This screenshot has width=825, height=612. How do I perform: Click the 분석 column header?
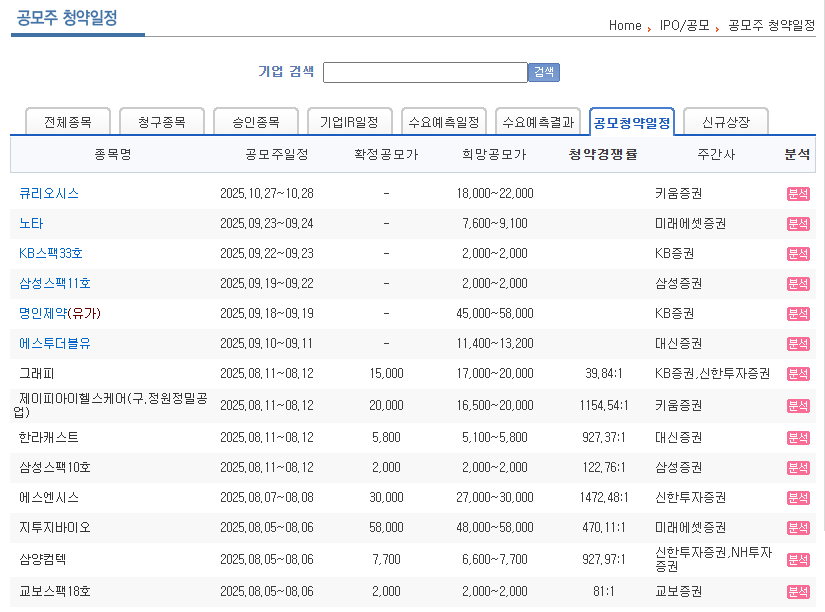coord(797,154)
